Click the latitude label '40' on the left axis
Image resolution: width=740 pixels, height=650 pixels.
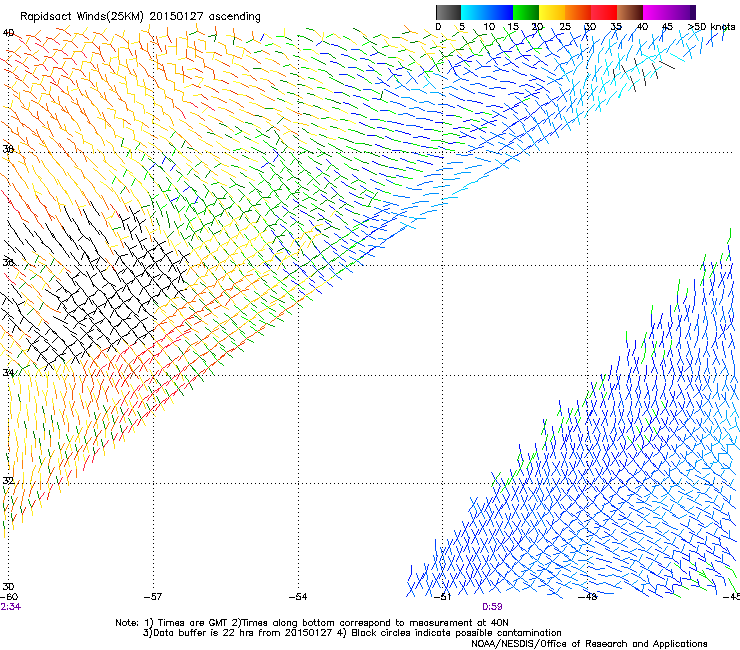(8, 33)
